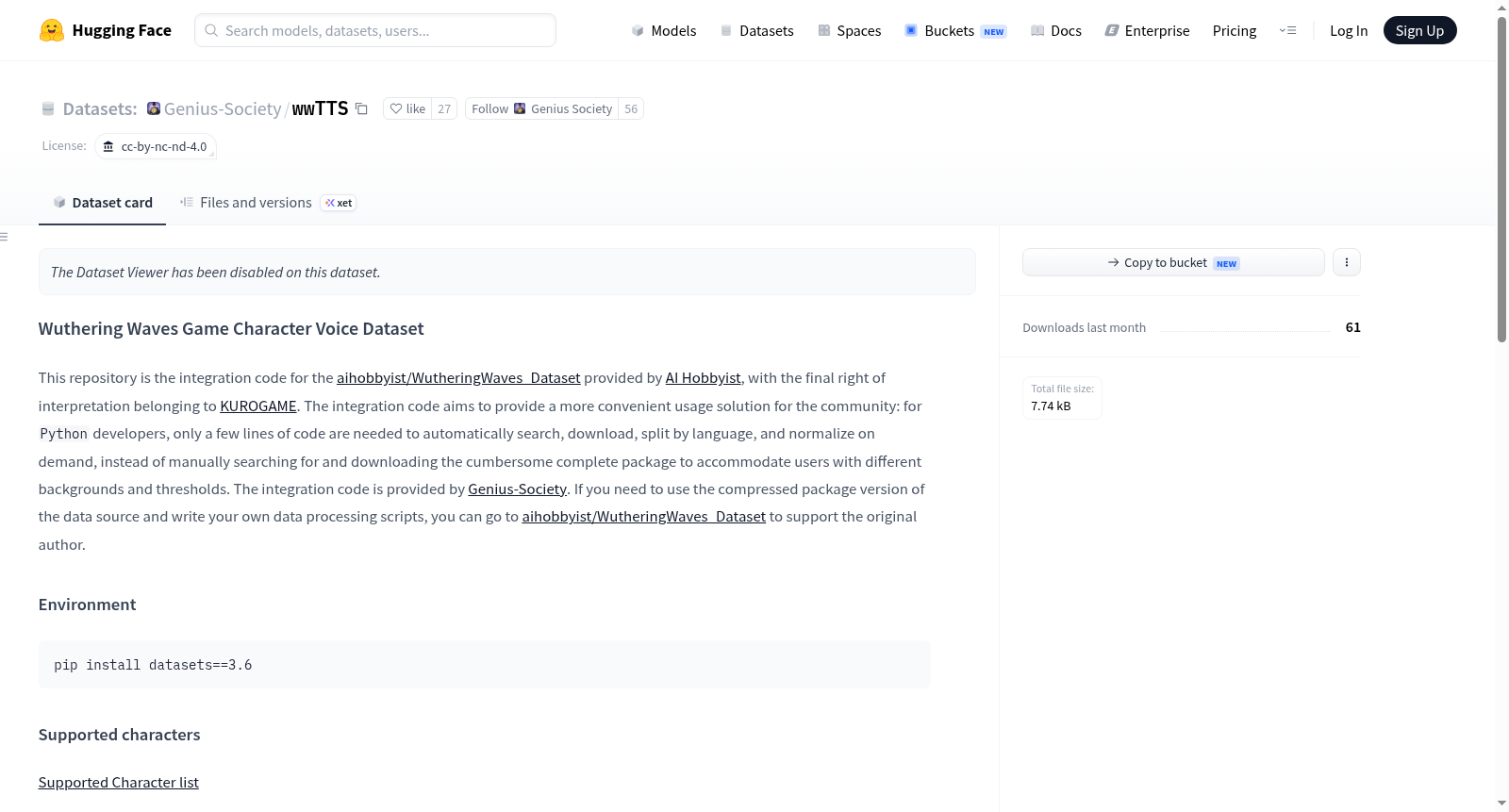Expand the more navigation menu dropdown
The height and width of the screenshot is (812, 1509).
pyautogui.click(x=1287, y=30)
